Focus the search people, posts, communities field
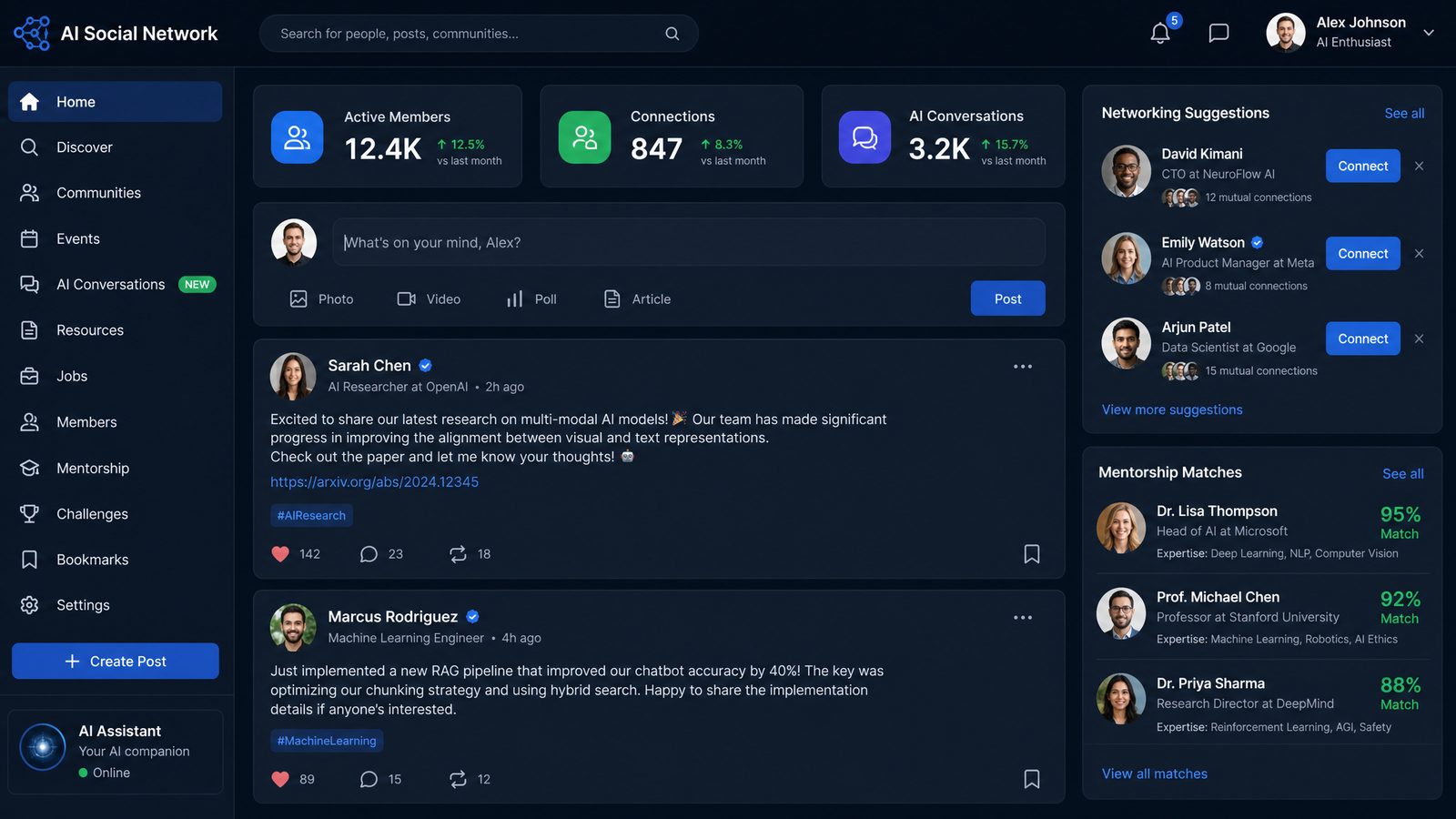The image size is (1456, 819). click(x=479, y=34)
